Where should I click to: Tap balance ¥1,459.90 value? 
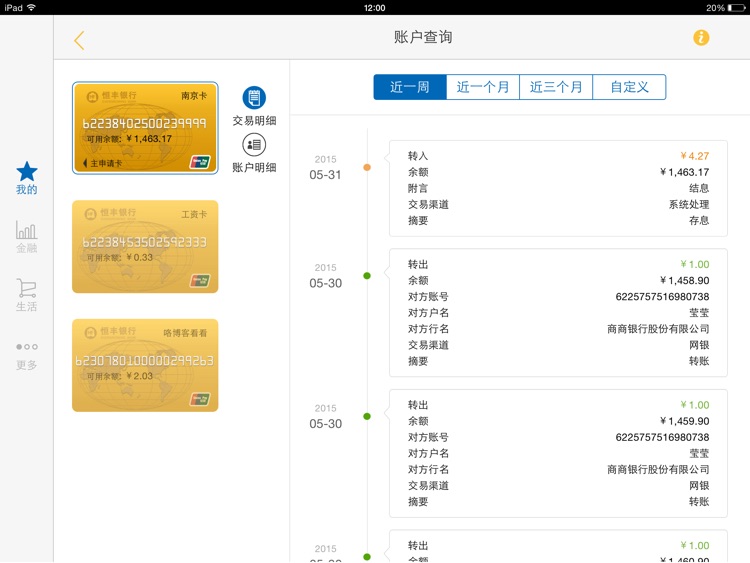point(684,421)
